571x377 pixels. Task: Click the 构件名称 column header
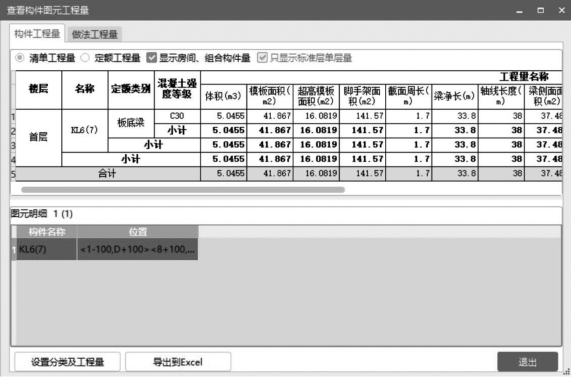point(47,232)
